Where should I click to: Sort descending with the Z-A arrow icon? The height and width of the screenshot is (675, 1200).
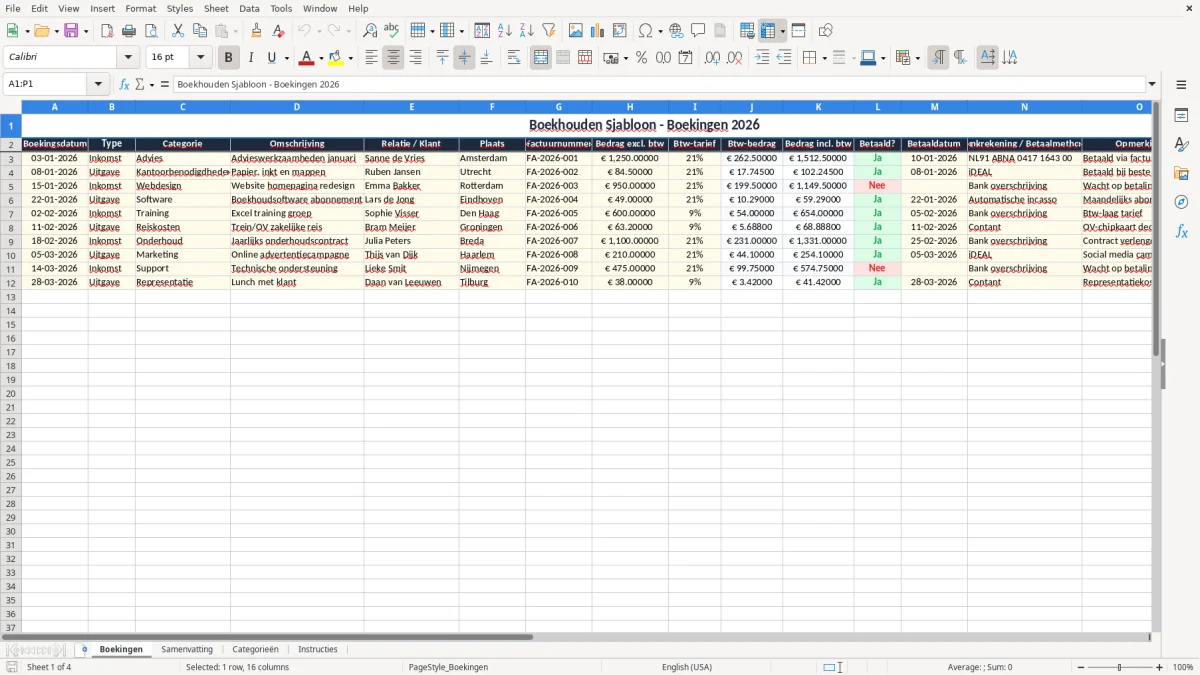pos(526,31)
